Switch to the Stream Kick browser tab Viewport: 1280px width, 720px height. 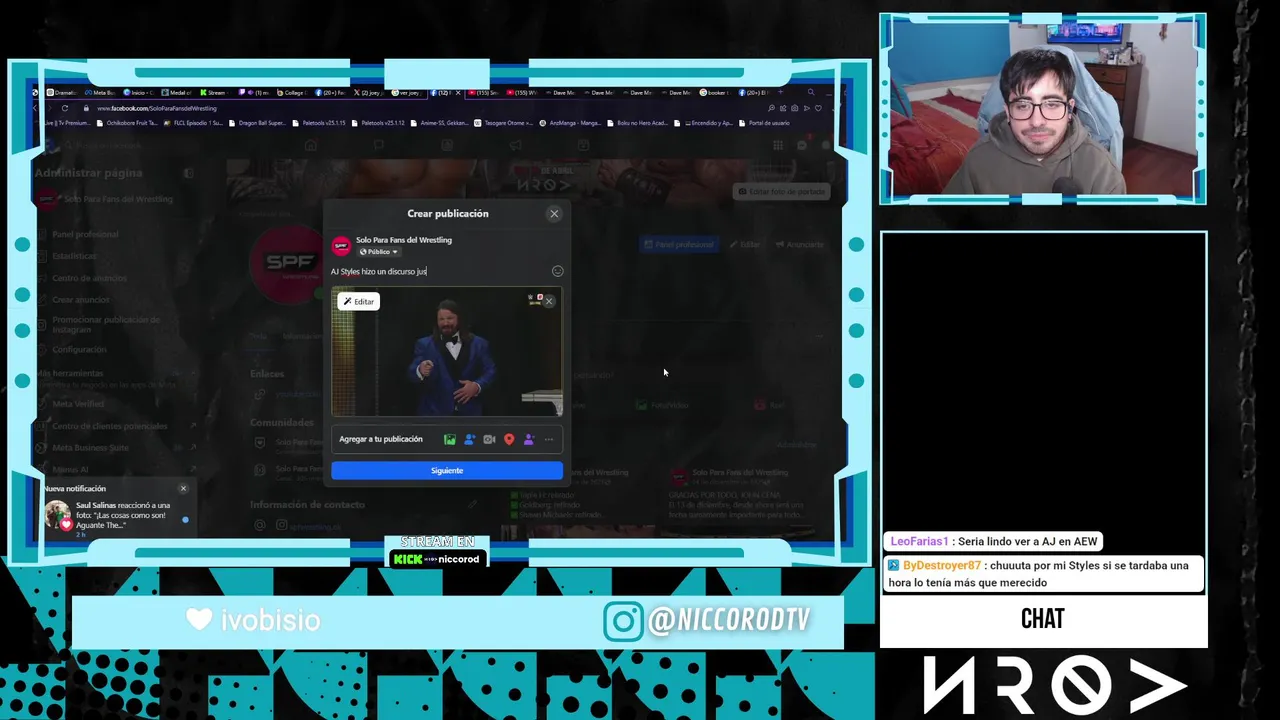coord(215,93)
